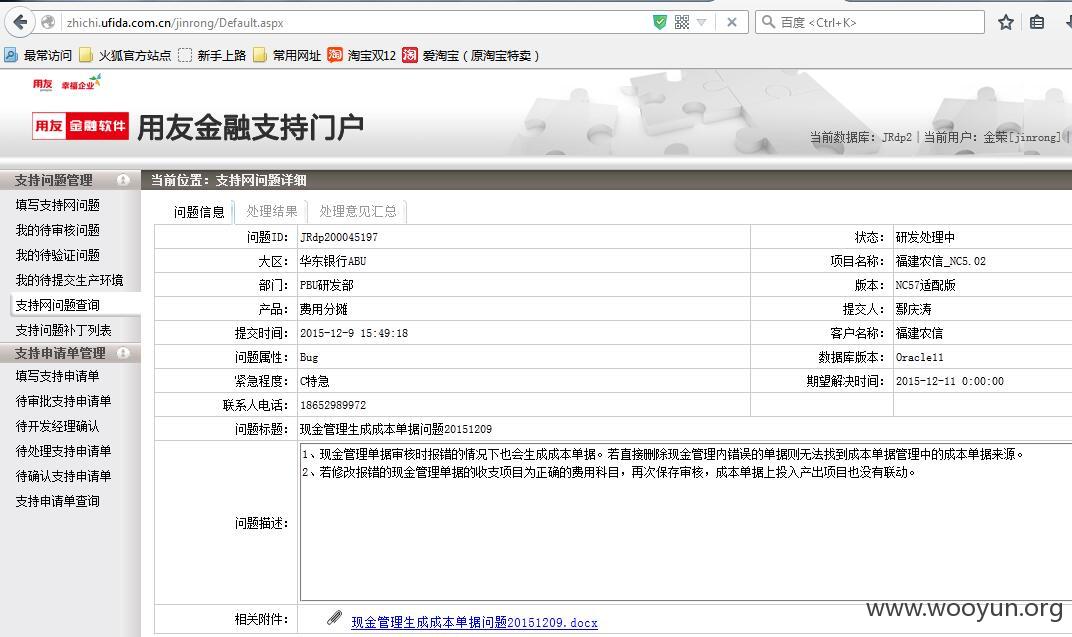Screen dimensions: 1072x637
Task: Open the bookmarks list icon
Action: point(1037,23)
